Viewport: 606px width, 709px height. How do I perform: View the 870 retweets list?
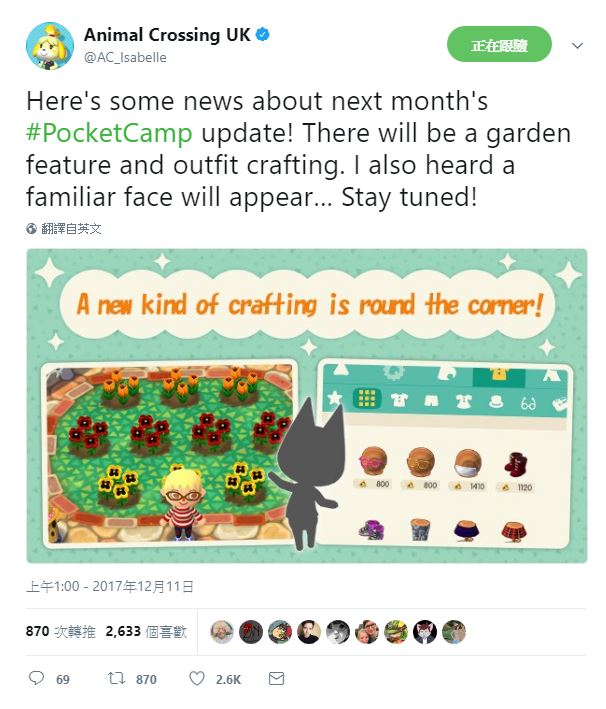[59, 631]
